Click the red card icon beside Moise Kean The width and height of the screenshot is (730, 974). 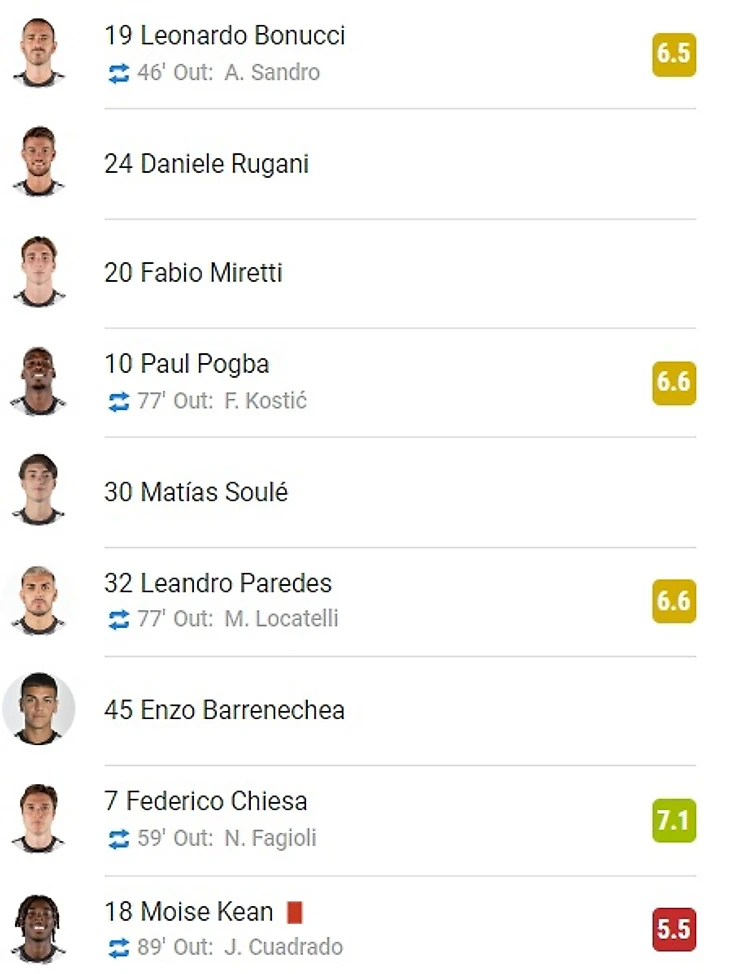coord(294,912)
